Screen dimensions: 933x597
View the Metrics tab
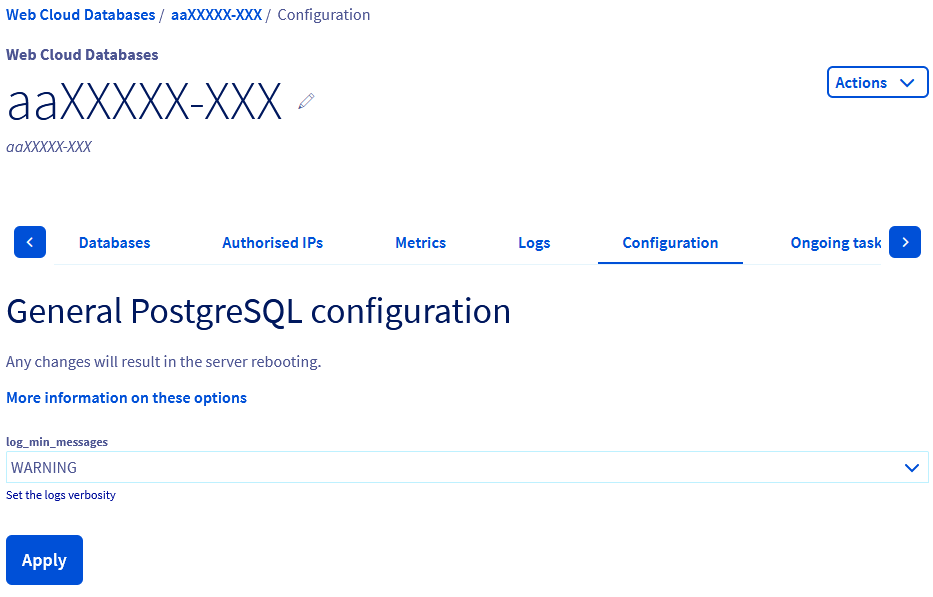(420, 242)
